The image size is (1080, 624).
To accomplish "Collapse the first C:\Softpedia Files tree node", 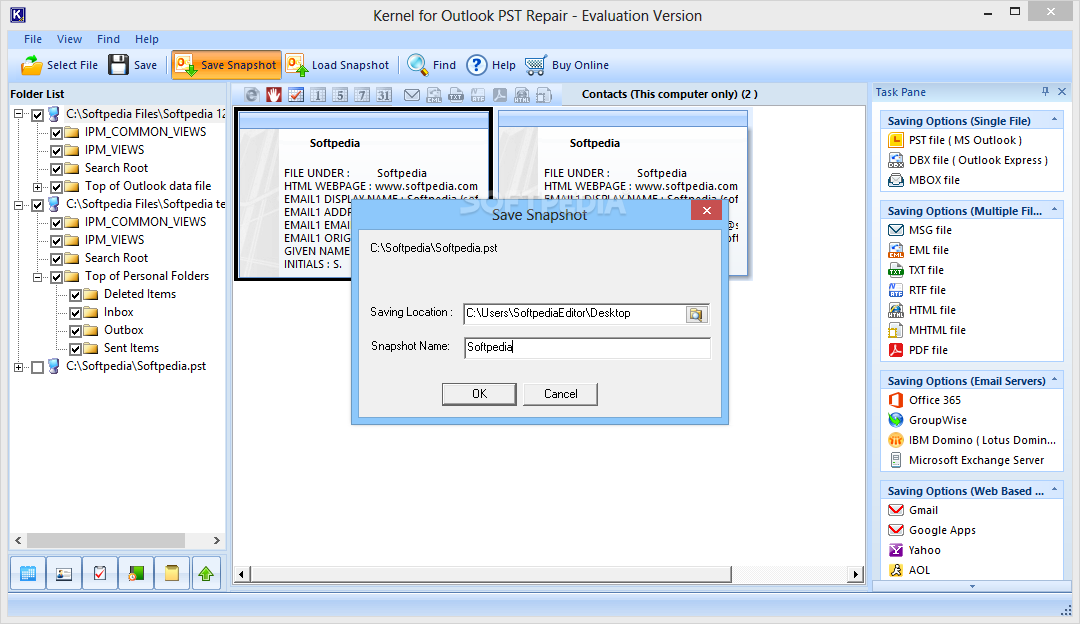I will click(19, 114).
